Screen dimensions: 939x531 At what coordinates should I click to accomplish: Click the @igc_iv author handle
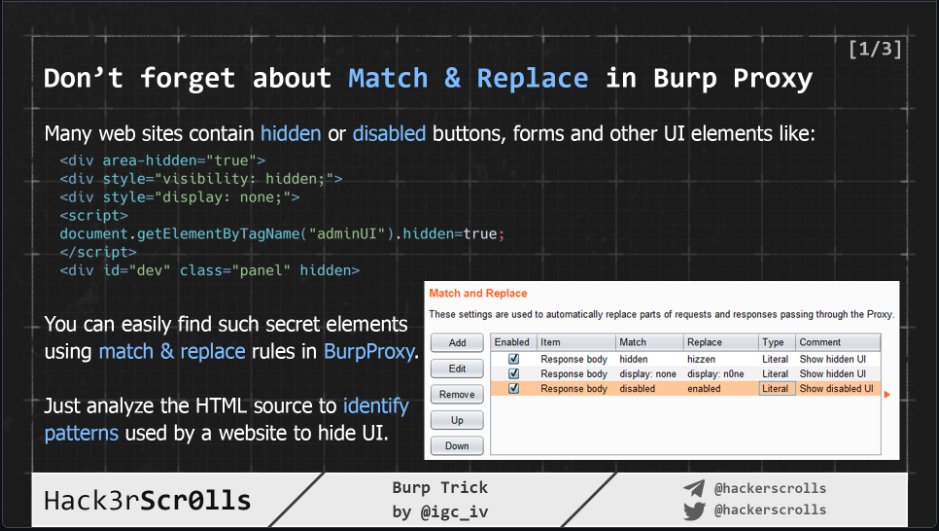click(x=454, y=512)
